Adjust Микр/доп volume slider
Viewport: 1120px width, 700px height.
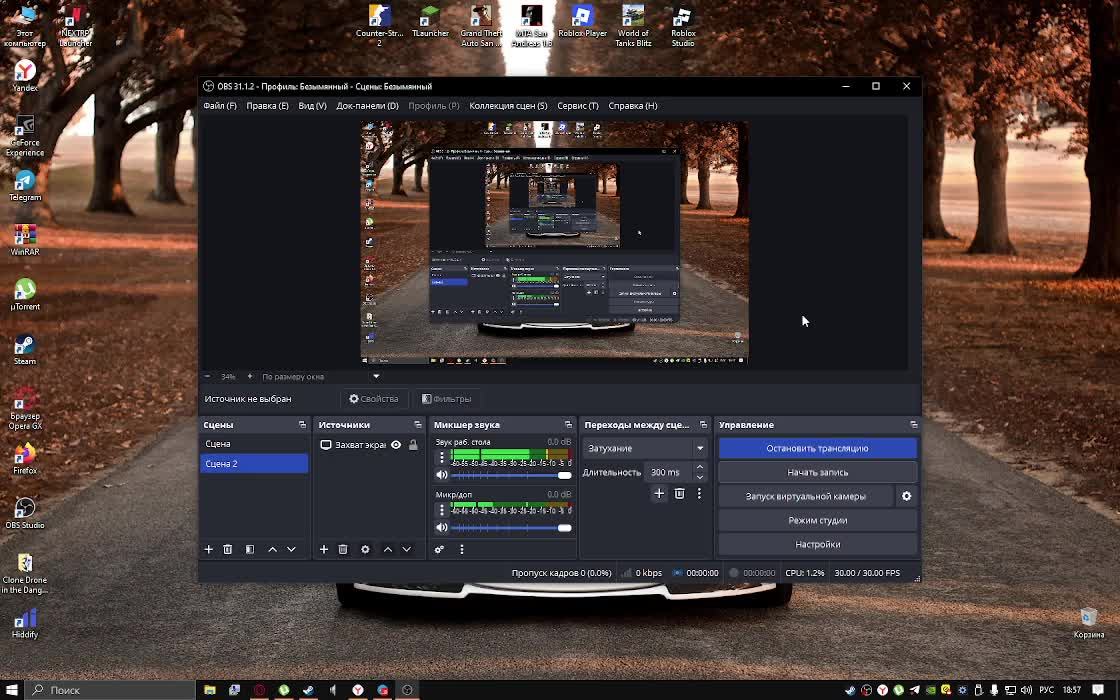click(511, 528)
